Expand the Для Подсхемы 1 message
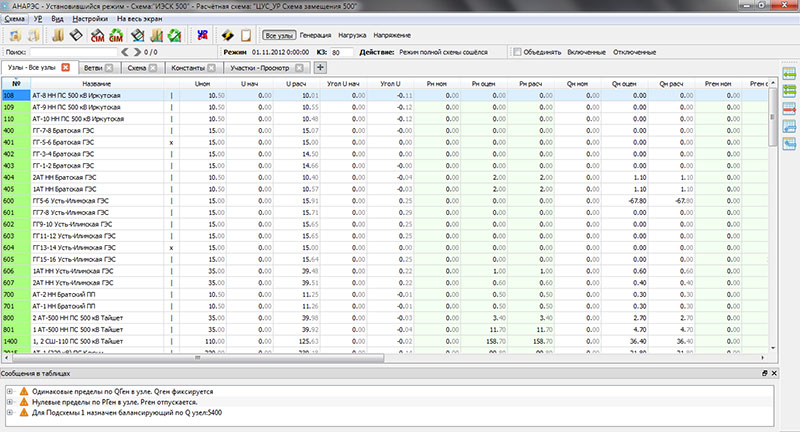 (10, 412)
